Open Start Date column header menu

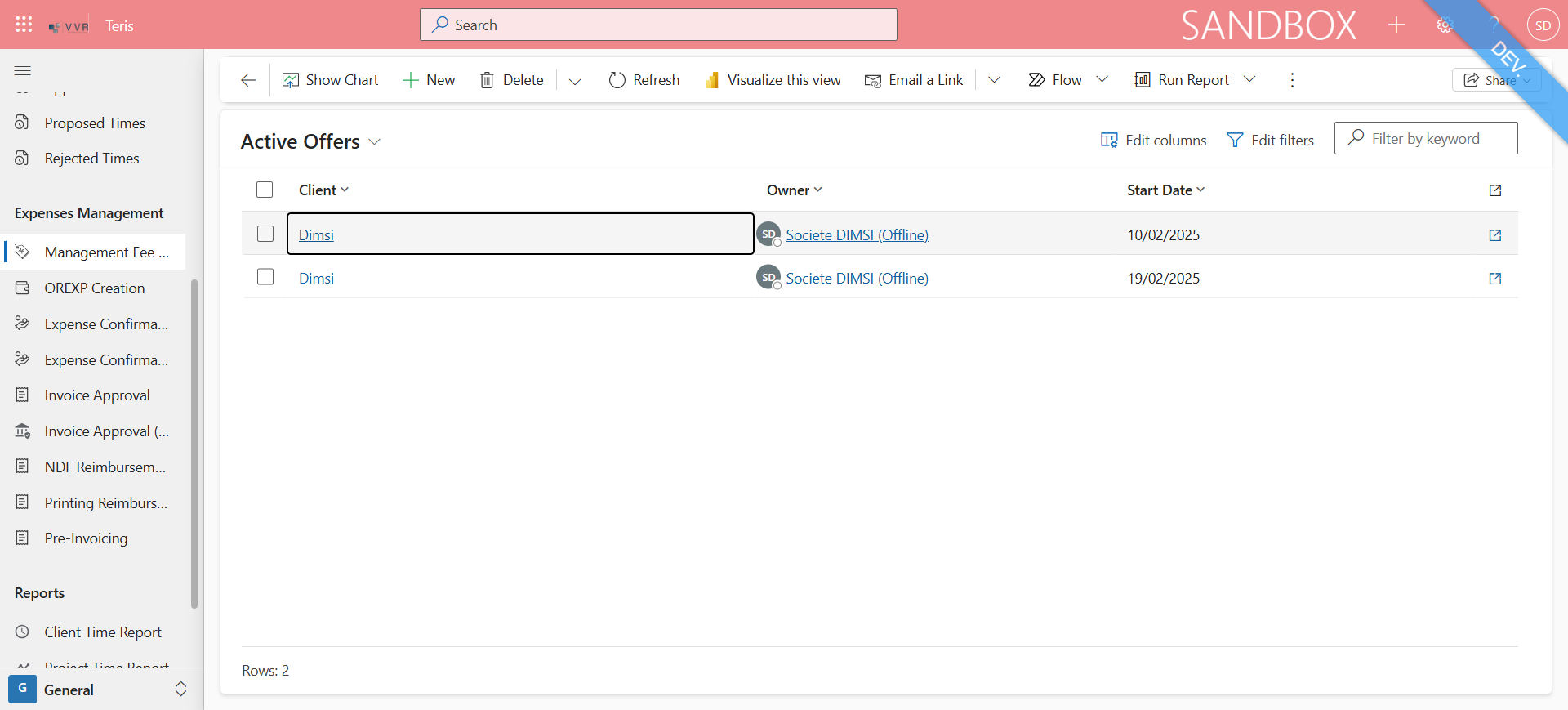1165,190
